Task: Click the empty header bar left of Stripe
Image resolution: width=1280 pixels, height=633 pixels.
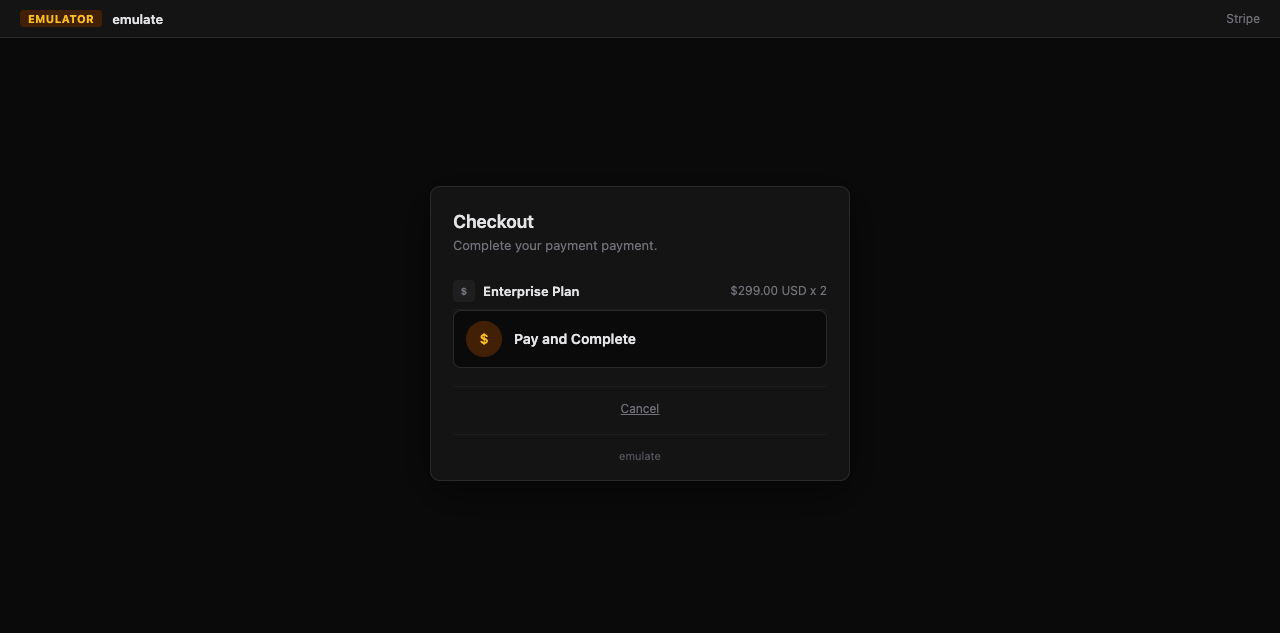Action: pyautogui.click(x=700, y=19)
